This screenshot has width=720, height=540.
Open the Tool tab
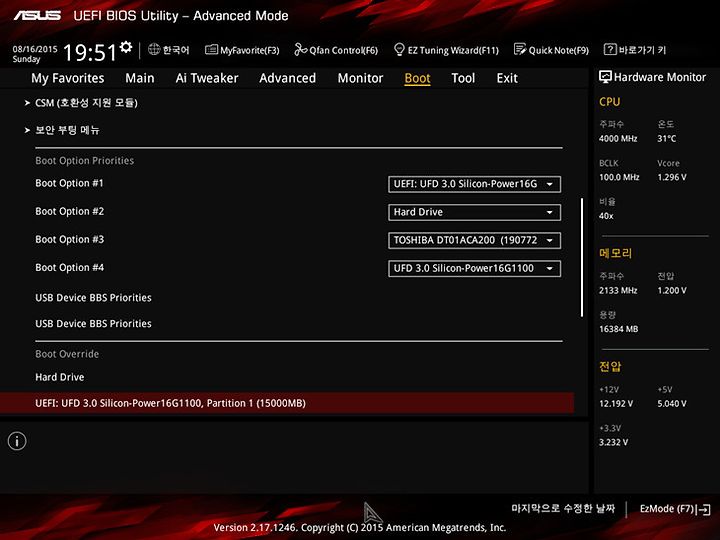(463, 78)
